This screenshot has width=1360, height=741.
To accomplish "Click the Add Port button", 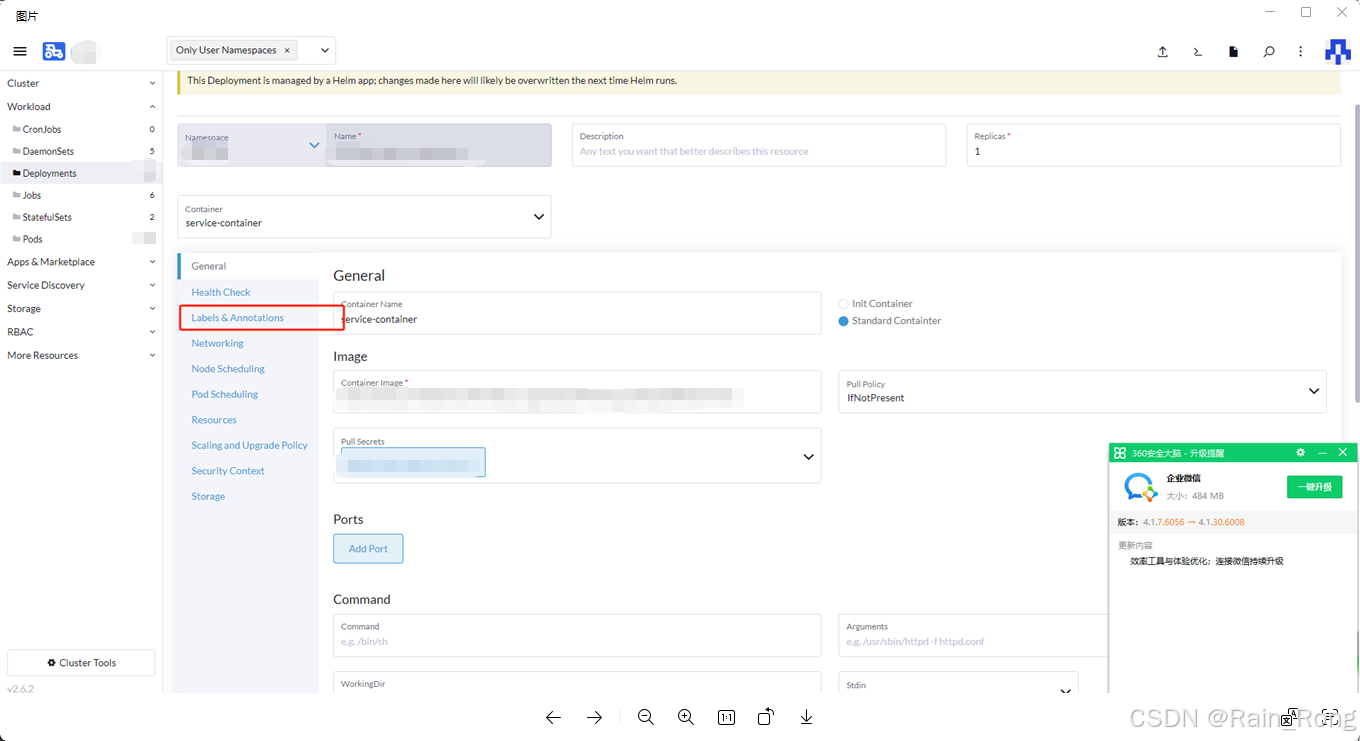I will (x=368, y=548).
